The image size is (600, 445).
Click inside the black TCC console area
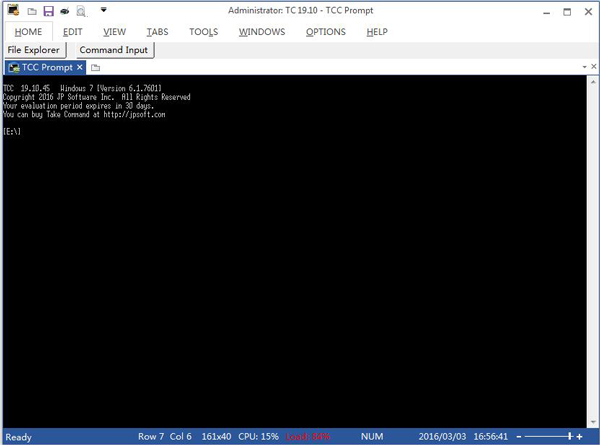300,260
